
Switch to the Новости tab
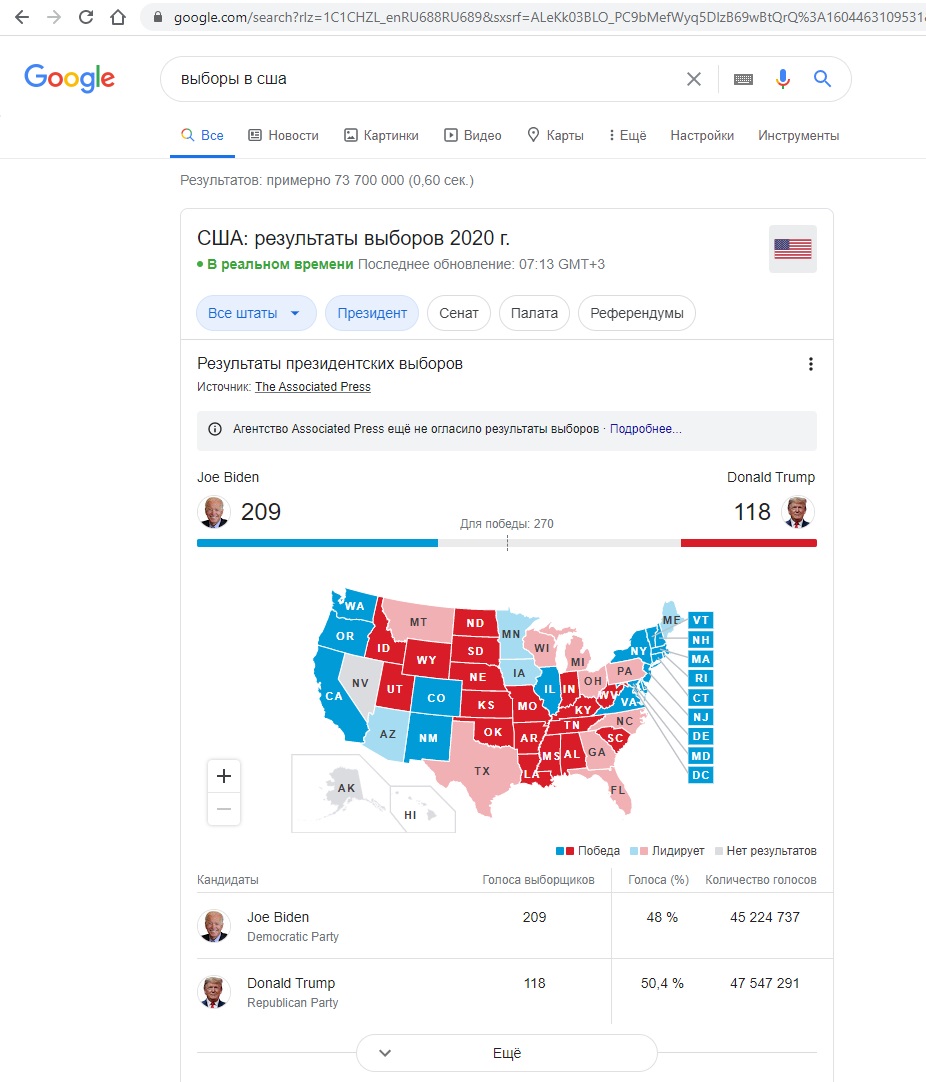[284, 135]
